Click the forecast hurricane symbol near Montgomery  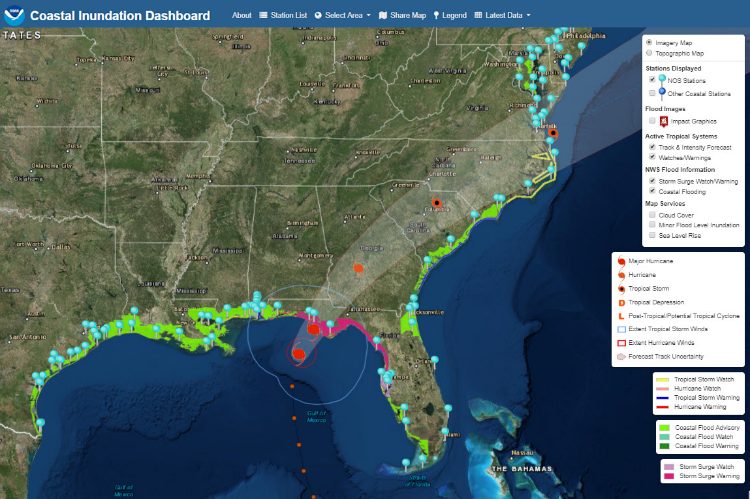[358, 268]
